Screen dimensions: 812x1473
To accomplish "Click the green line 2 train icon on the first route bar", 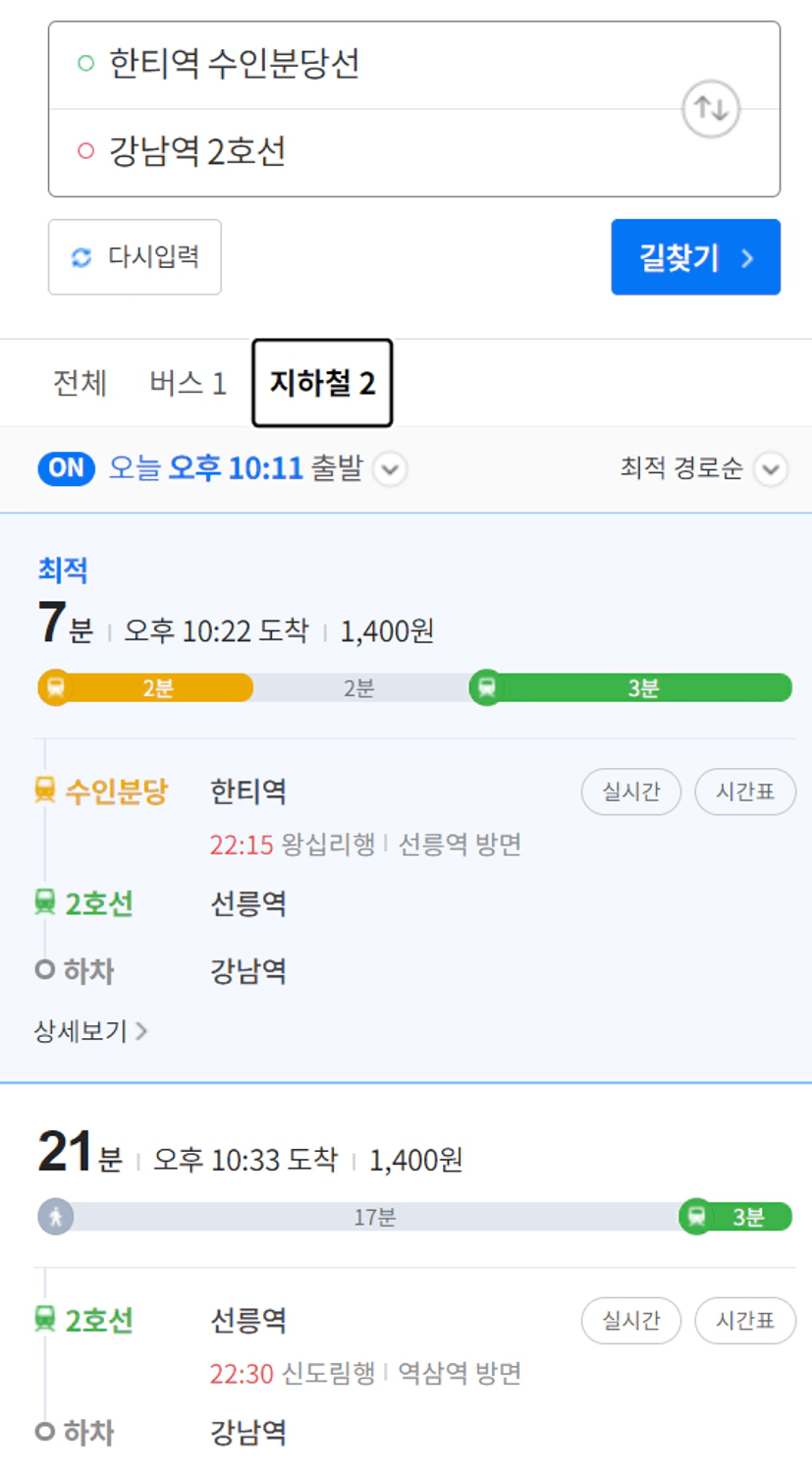I will [486, 687].
